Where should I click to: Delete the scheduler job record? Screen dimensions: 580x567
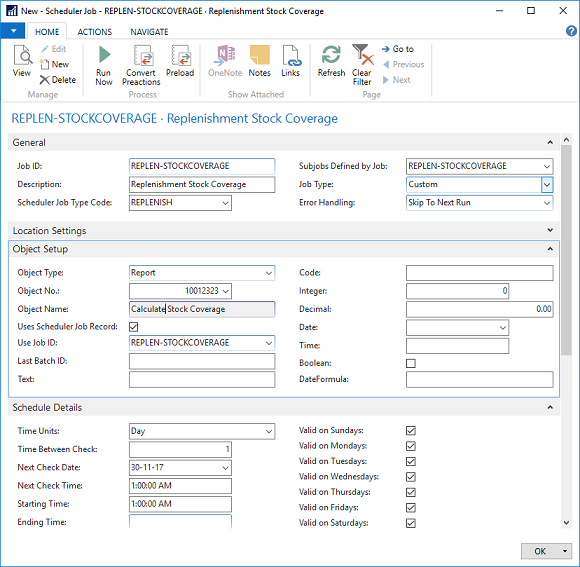click(x=58, y=80)
